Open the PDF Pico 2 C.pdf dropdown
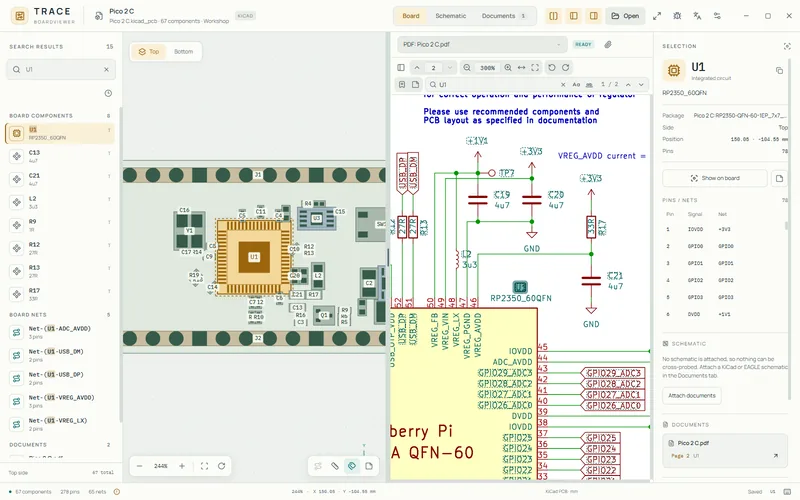The height and width of the screenshot is (500, 800). pyautogui.click(x=482, y=44)
